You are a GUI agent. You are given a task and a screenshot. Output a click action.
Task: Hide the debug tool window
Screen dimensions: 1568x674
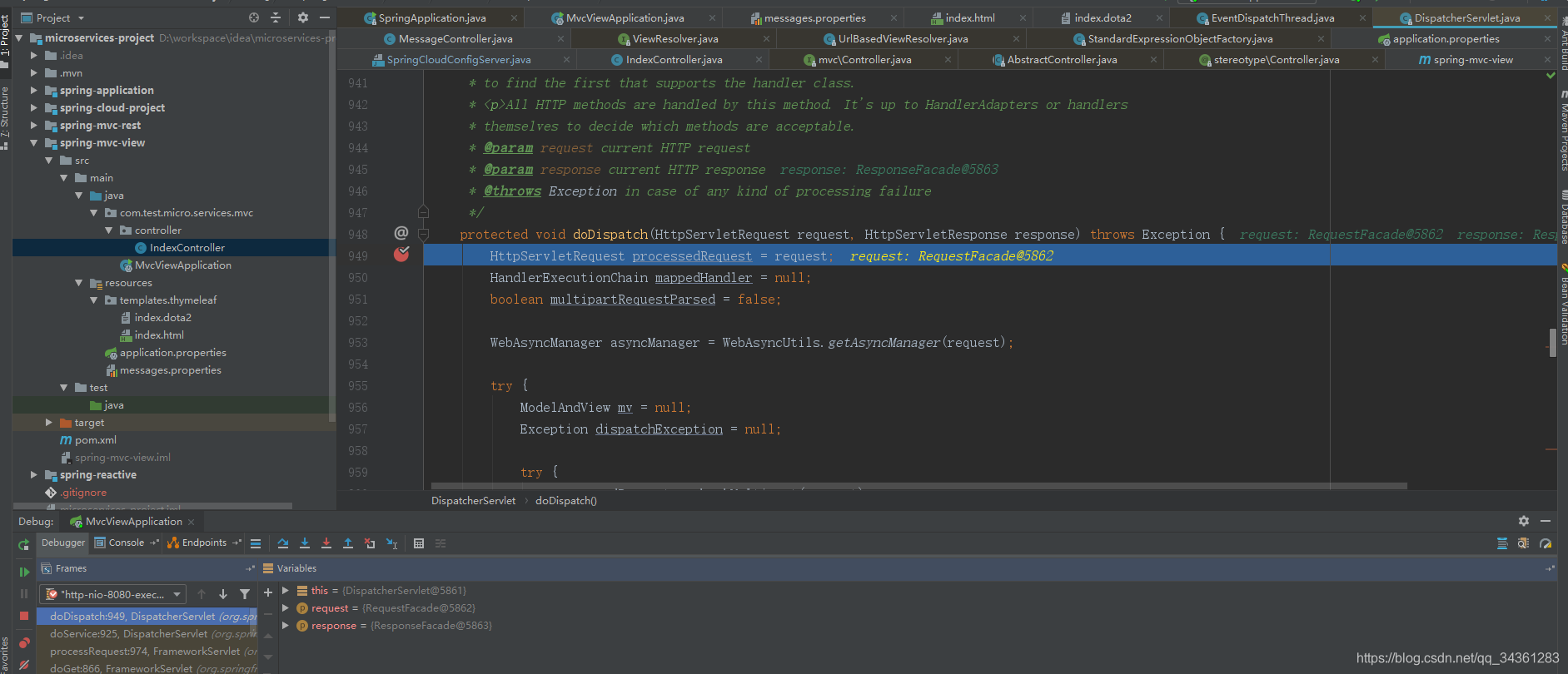coord(1546,521)
